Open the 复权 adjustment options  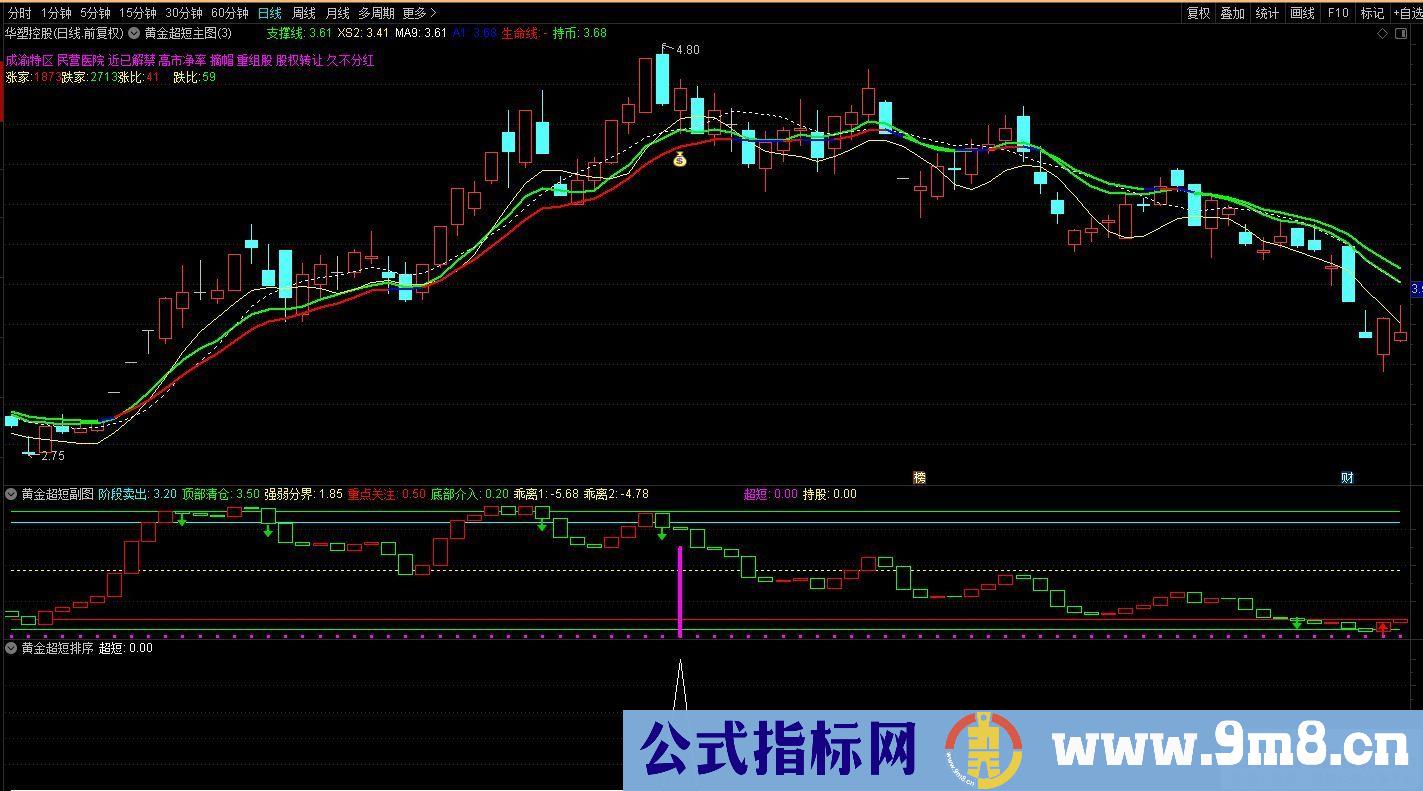point(1198,13)
